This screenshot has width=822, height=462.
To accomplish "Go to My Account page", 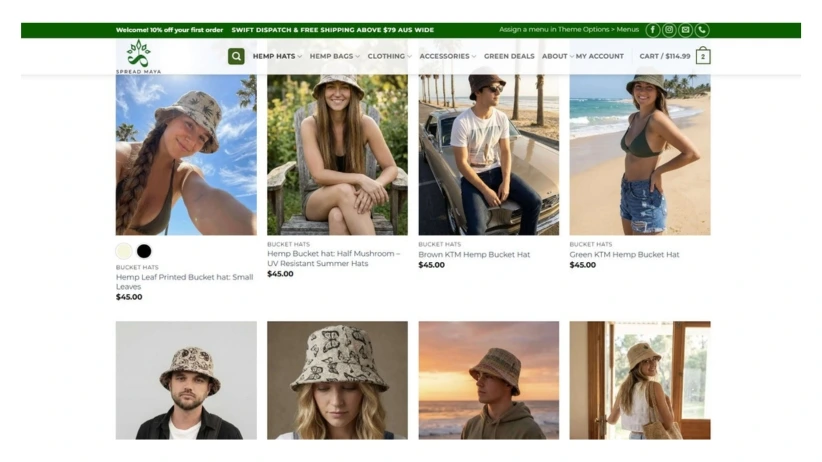I will point(600,56).
